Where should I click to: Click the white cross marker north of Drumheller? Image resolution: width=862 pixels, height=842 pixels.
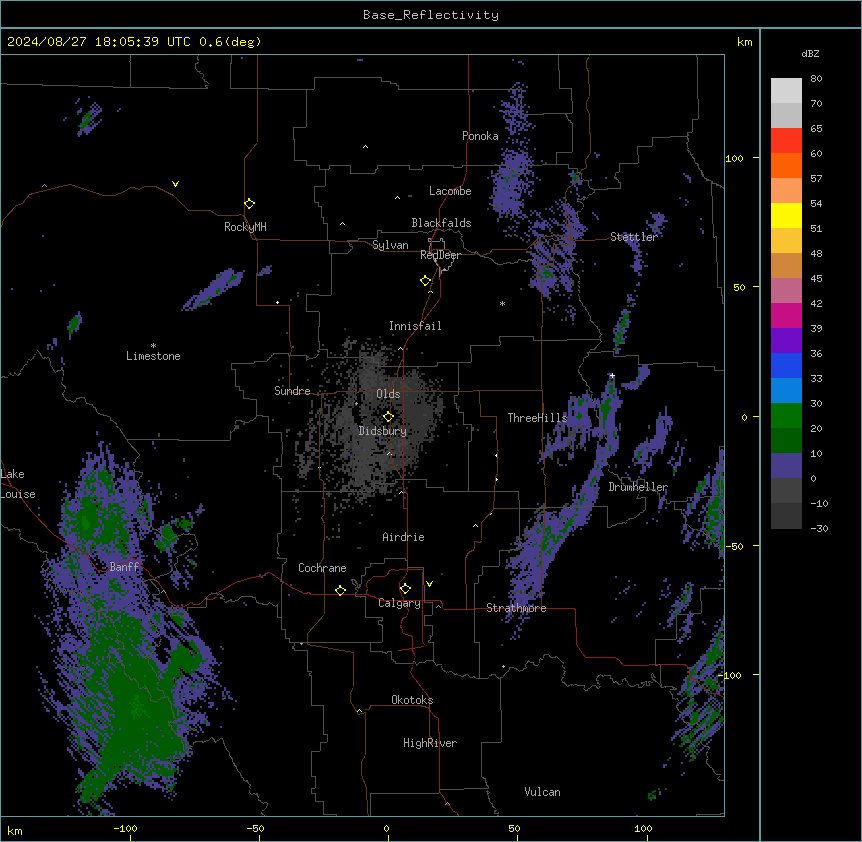click(612, 375)
